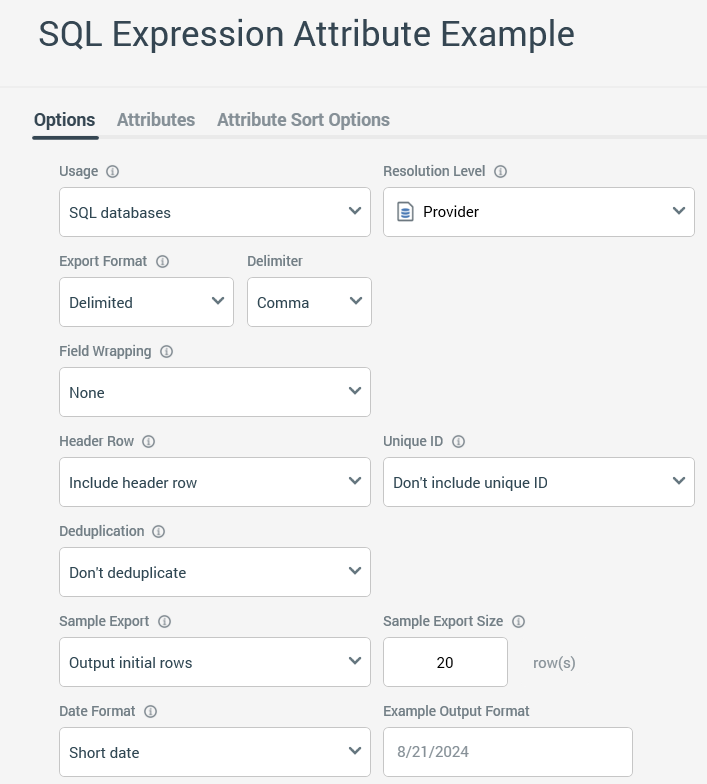
Task: Click the Date Format info icon
Action: [x=150, y=711]
